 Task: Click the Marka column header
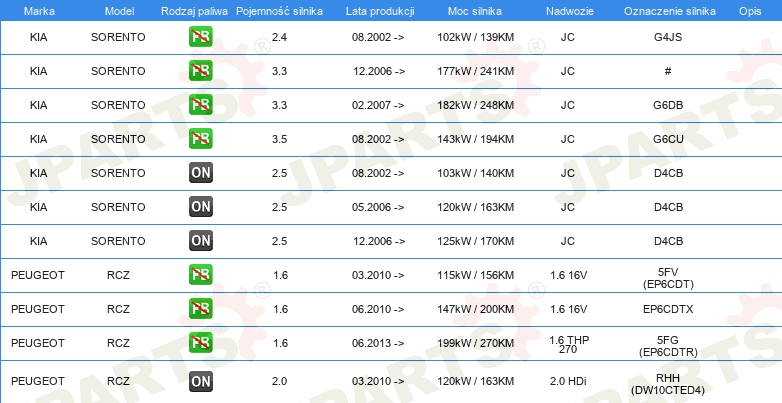(39, 11)
